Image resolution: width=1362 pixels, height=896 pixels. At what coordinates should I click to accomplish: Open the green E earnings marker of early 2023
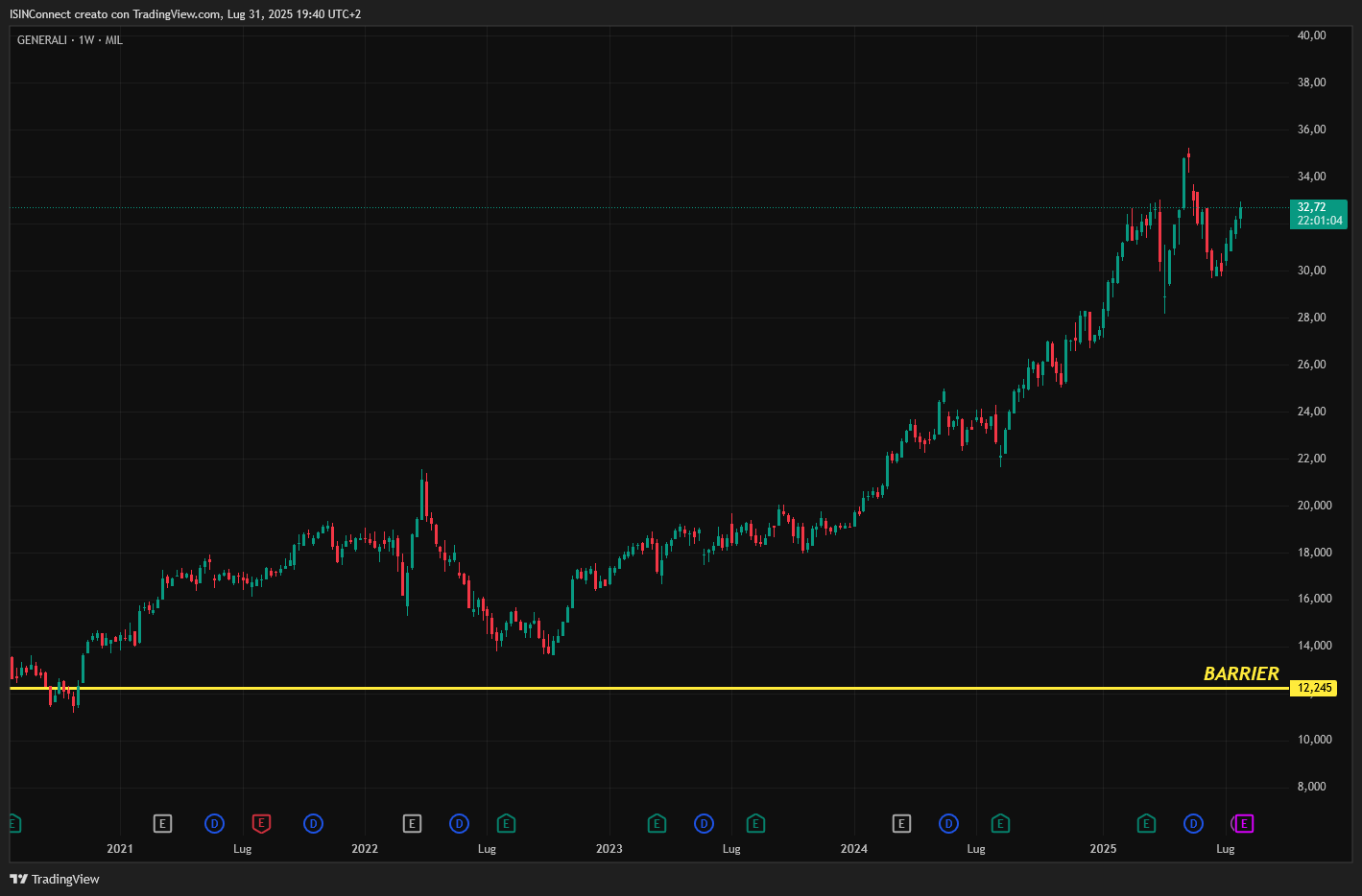coord(657,823)
